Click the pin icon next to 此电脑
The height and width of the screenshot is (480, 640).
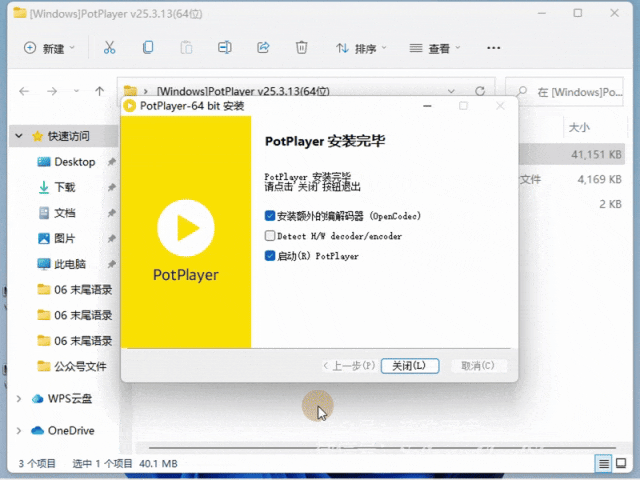coord(111,264)
